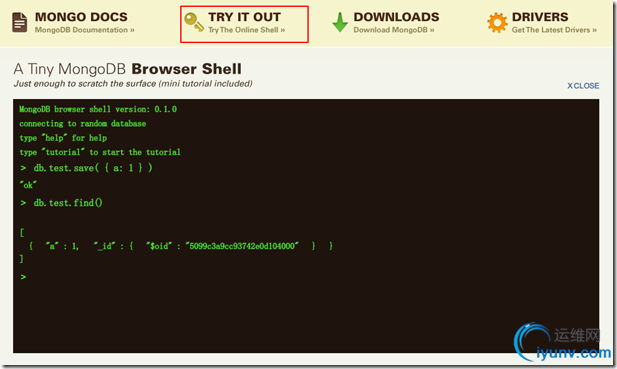This screenshot has width=617, height=369.
Task: Click the 'connecting to random database' line
Action: pyautogui.click(x=83, y=124)
